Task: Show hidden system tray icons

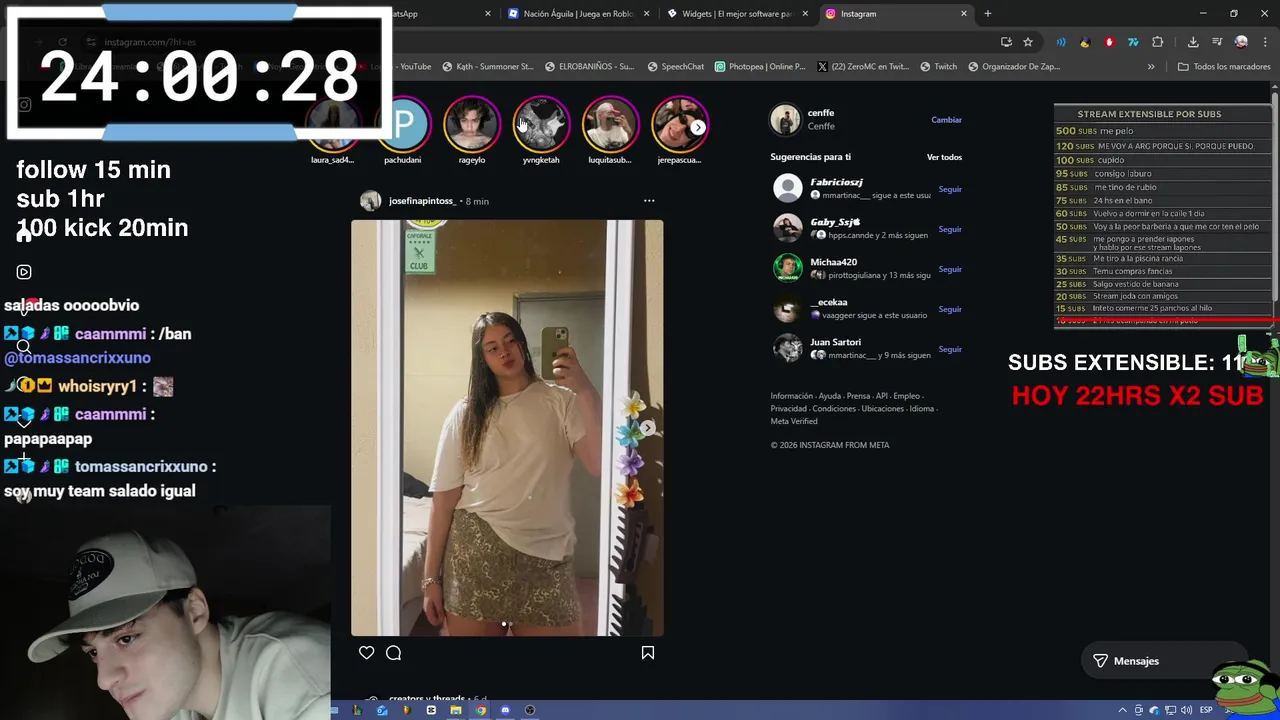Action: click(1123, 710)
